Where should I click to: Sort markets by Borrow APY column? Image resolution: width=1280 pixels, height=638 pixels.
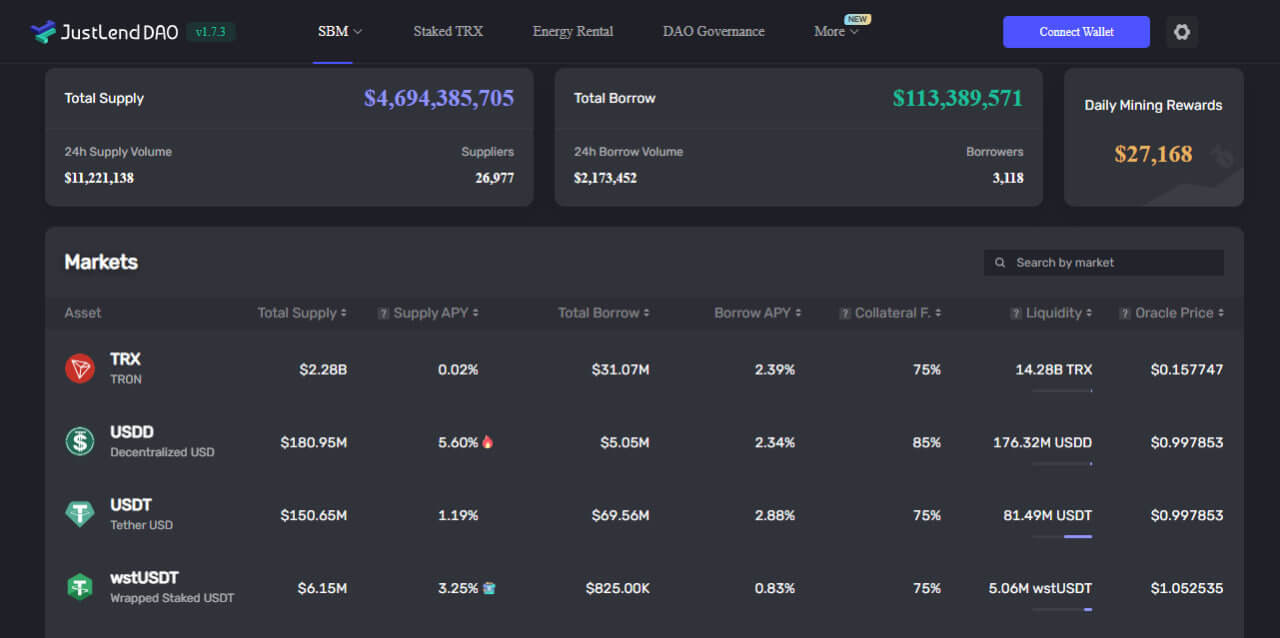point(758,313)
